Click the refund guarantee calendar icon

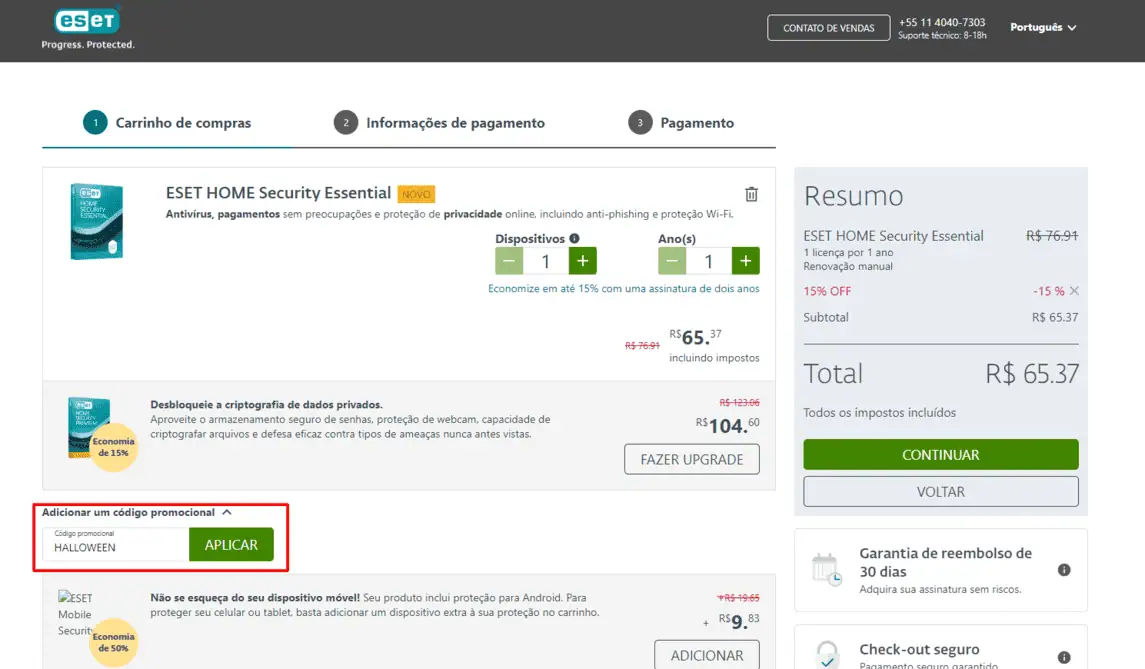(827, 570)
